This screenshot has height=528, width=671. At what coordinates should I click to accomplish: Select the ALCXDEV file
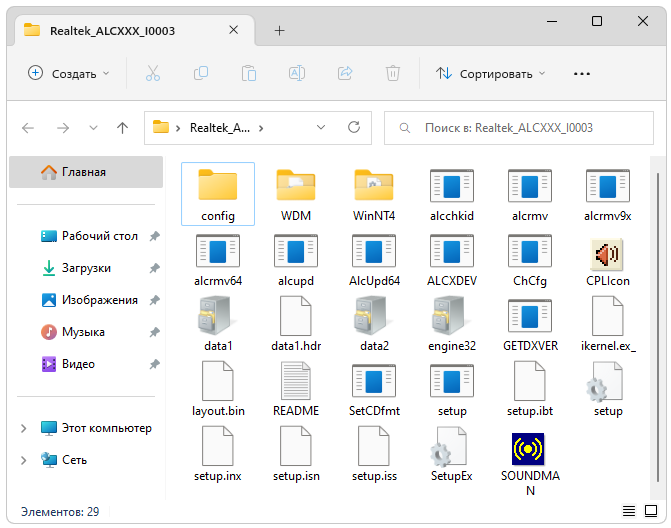[x=452, y=259]
